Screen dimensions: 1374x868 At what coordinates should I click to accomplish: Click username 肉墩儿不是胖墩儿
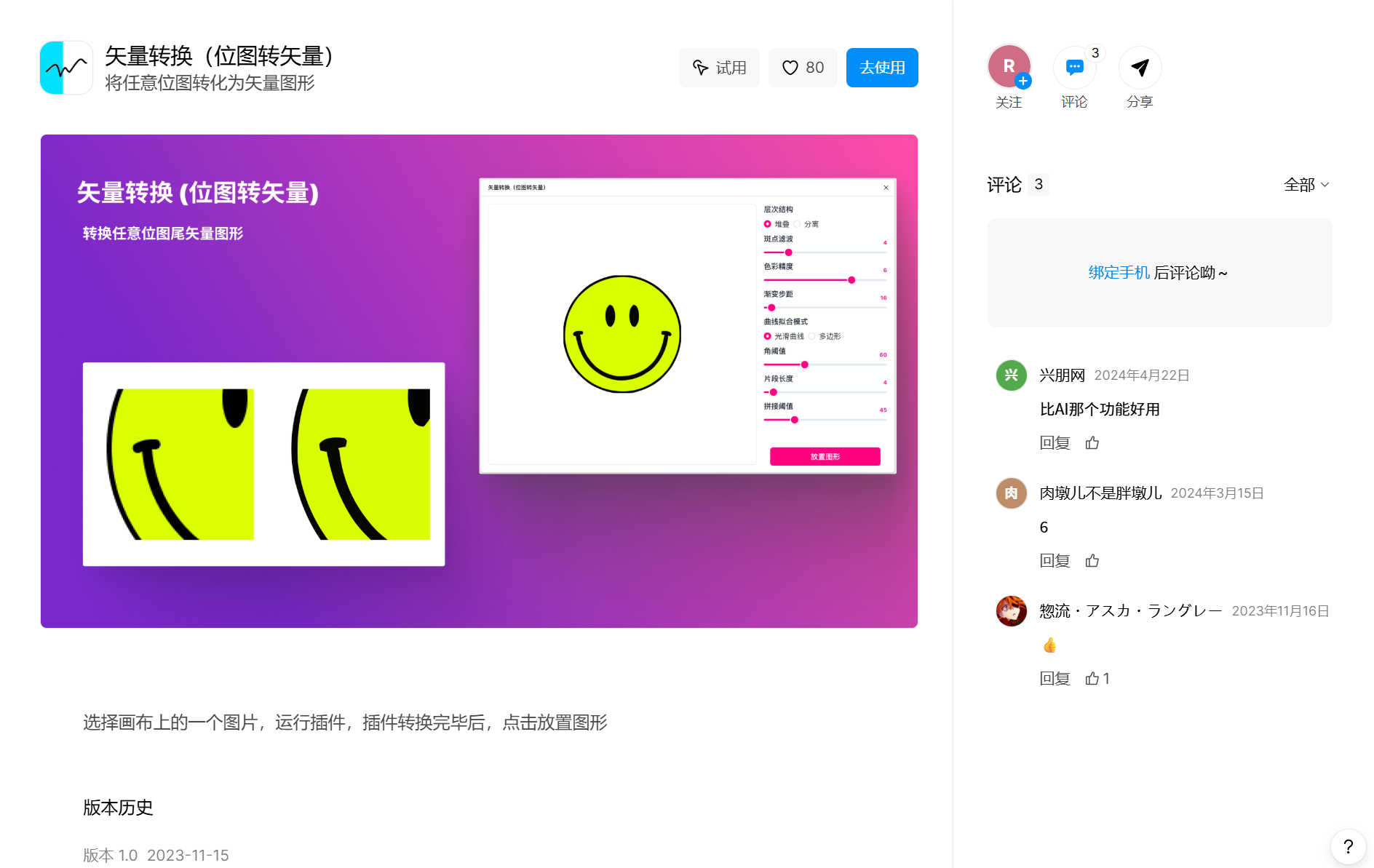pyautogui.click(x=1100, y=493)
